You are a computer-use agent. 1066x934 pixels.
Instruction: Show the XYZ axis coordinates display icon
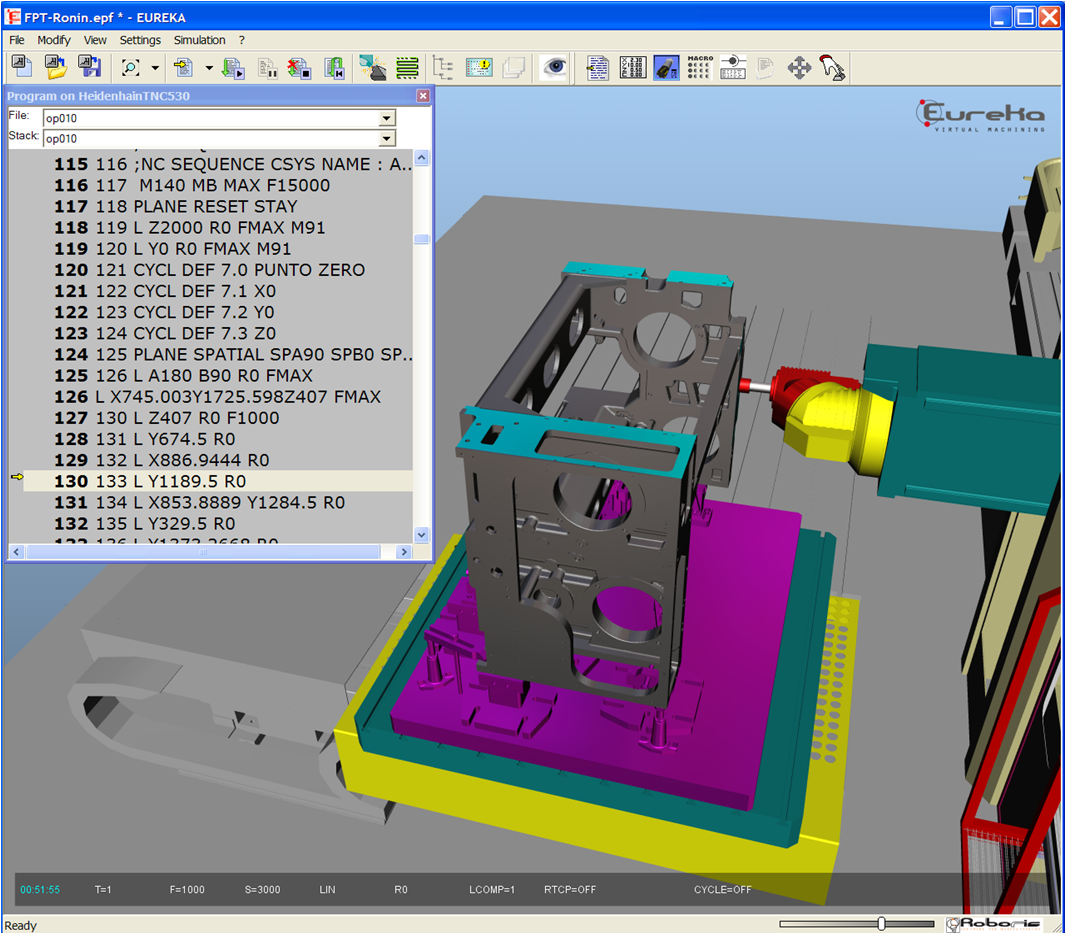[x=633, y=67]
